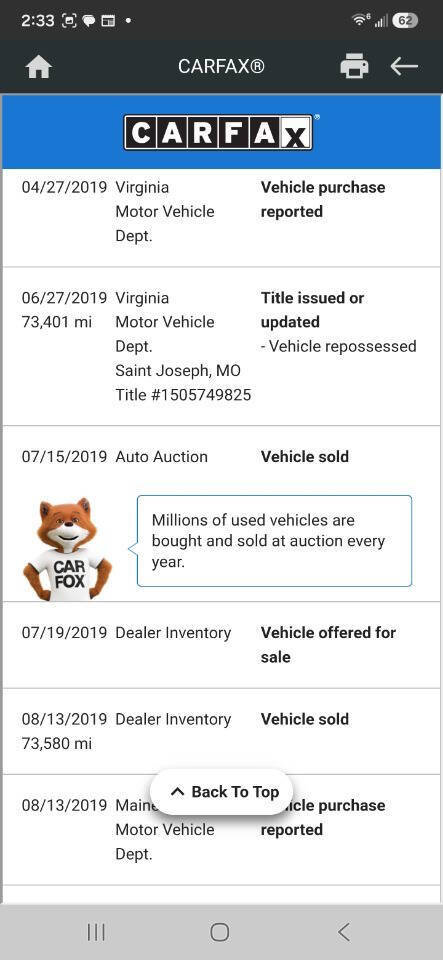The height and width of the screenshot is (960, 443).
Task: Tap the Car Fox mascot image
Action: (67, 549)
